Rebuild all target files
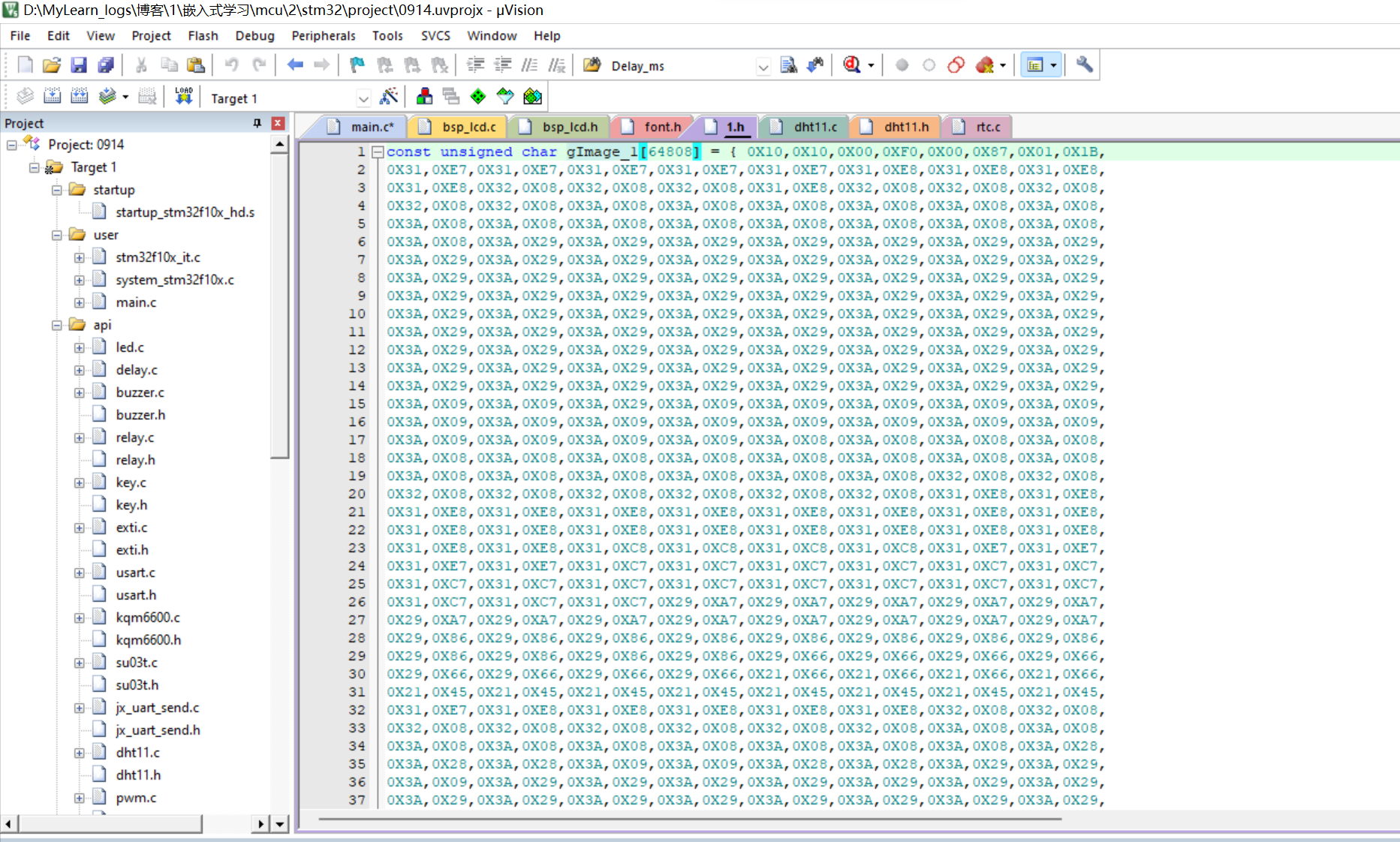This screenshot has height=842, width=1400. (79, 96)
